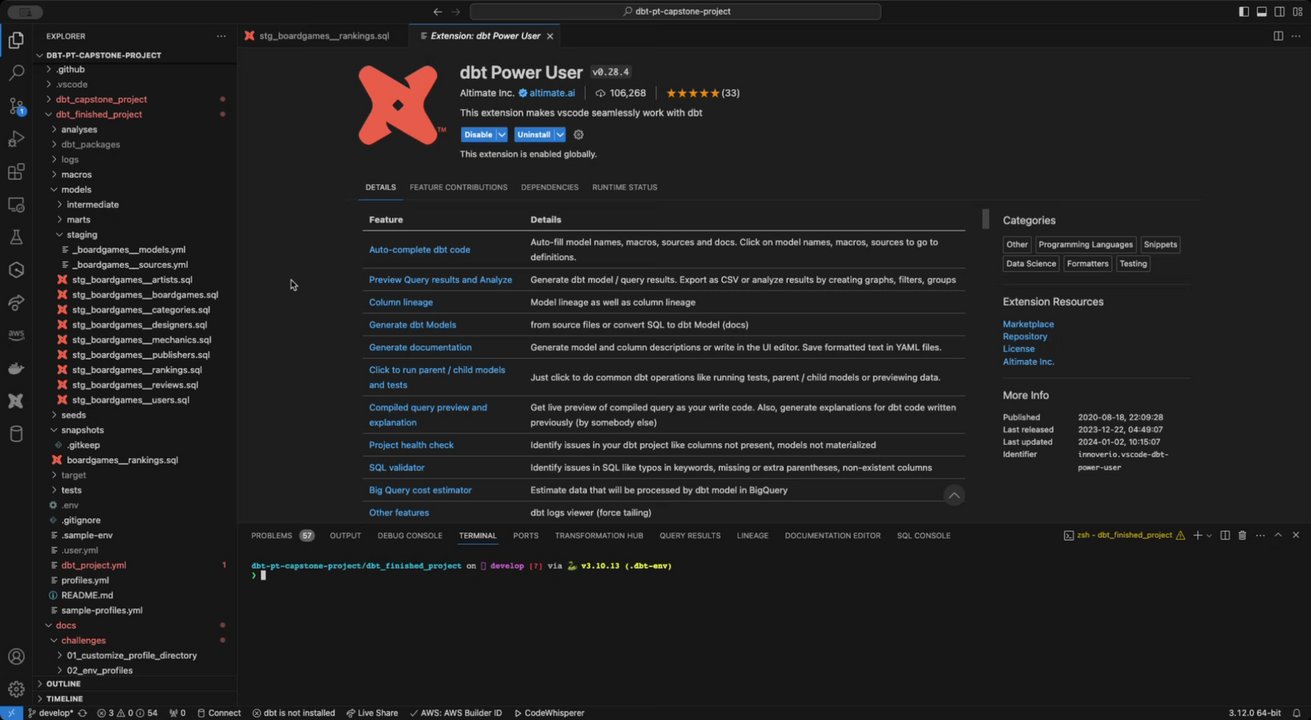Click the extension settings gear next to Uninstall

(578, 135)
